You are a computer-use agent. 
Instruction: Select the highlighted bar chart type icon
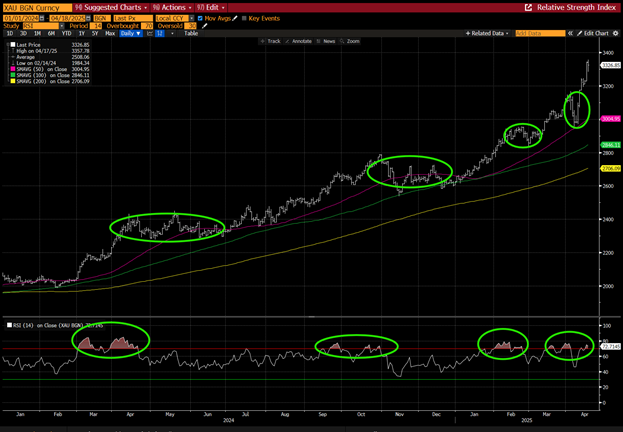point(159,33)
